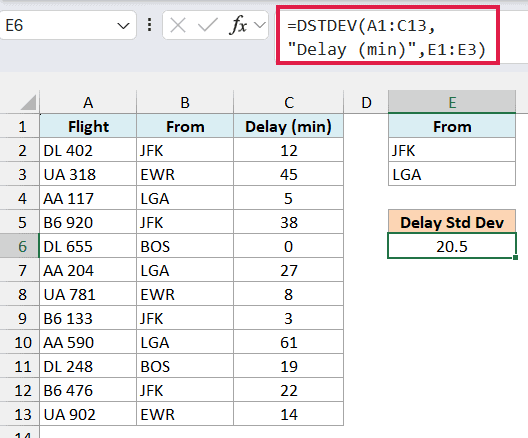Screen dimensions: 528x438
Task: Select cell with AA 204
Action: coord(88,270)
